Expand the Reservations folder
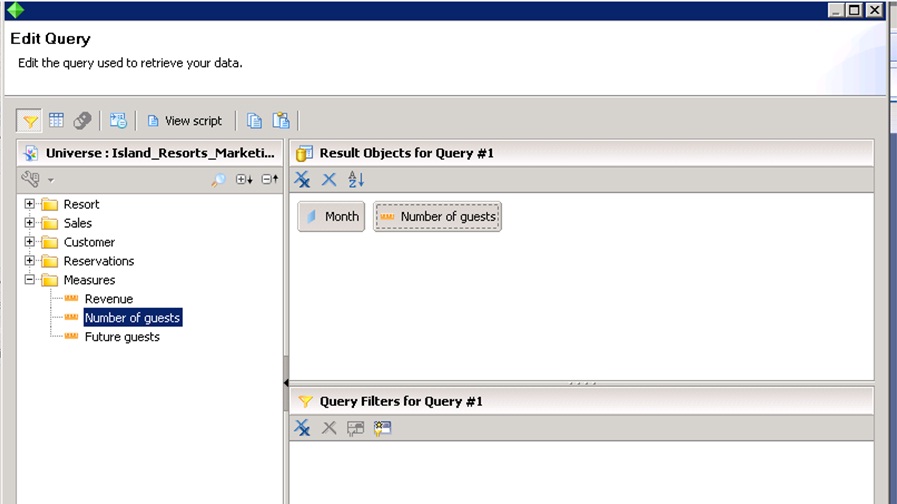897x504 pixels. pos(29,260)
